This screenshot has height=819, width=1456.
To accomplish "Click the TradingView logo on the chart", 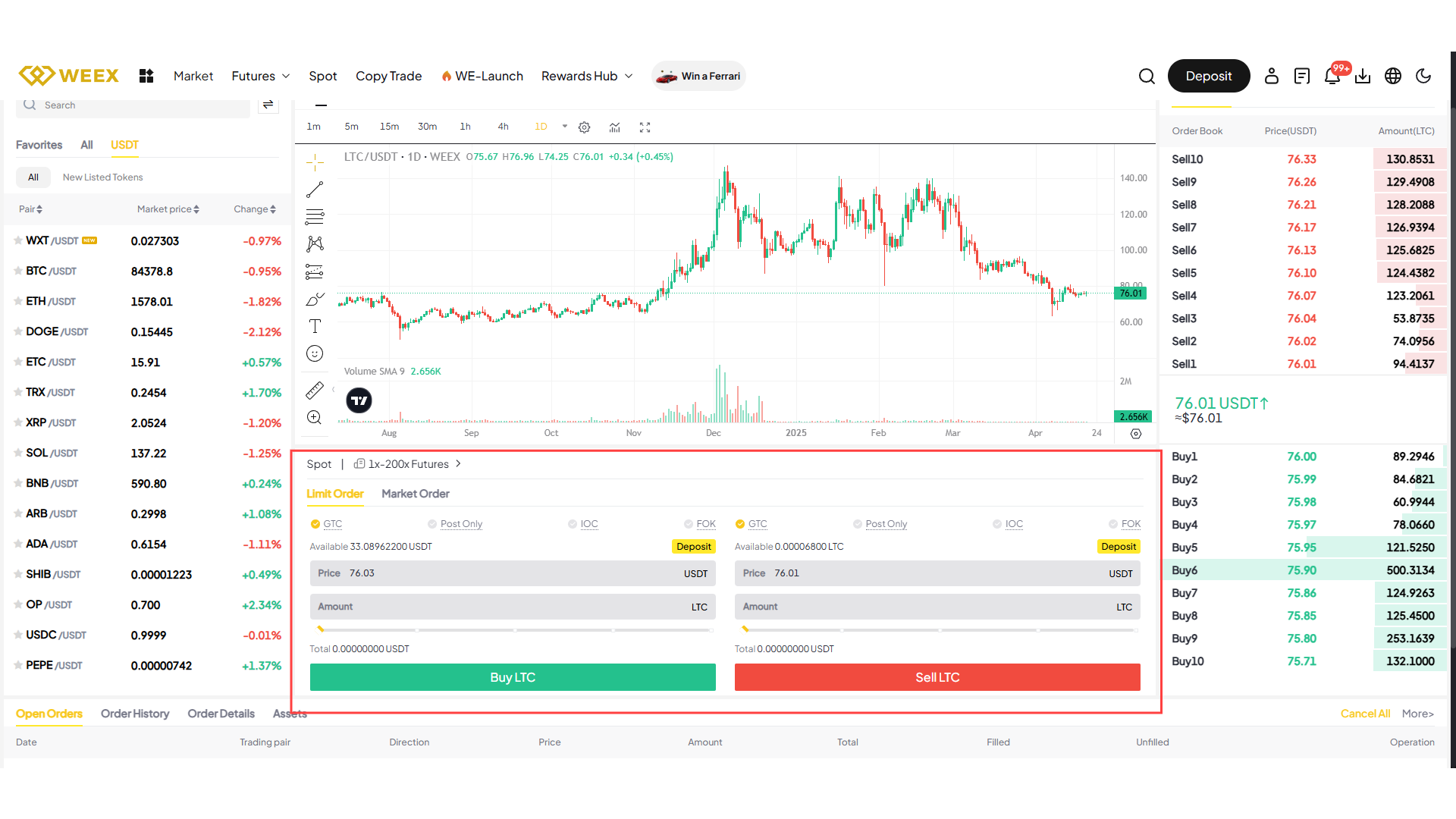I will [359, 400].
